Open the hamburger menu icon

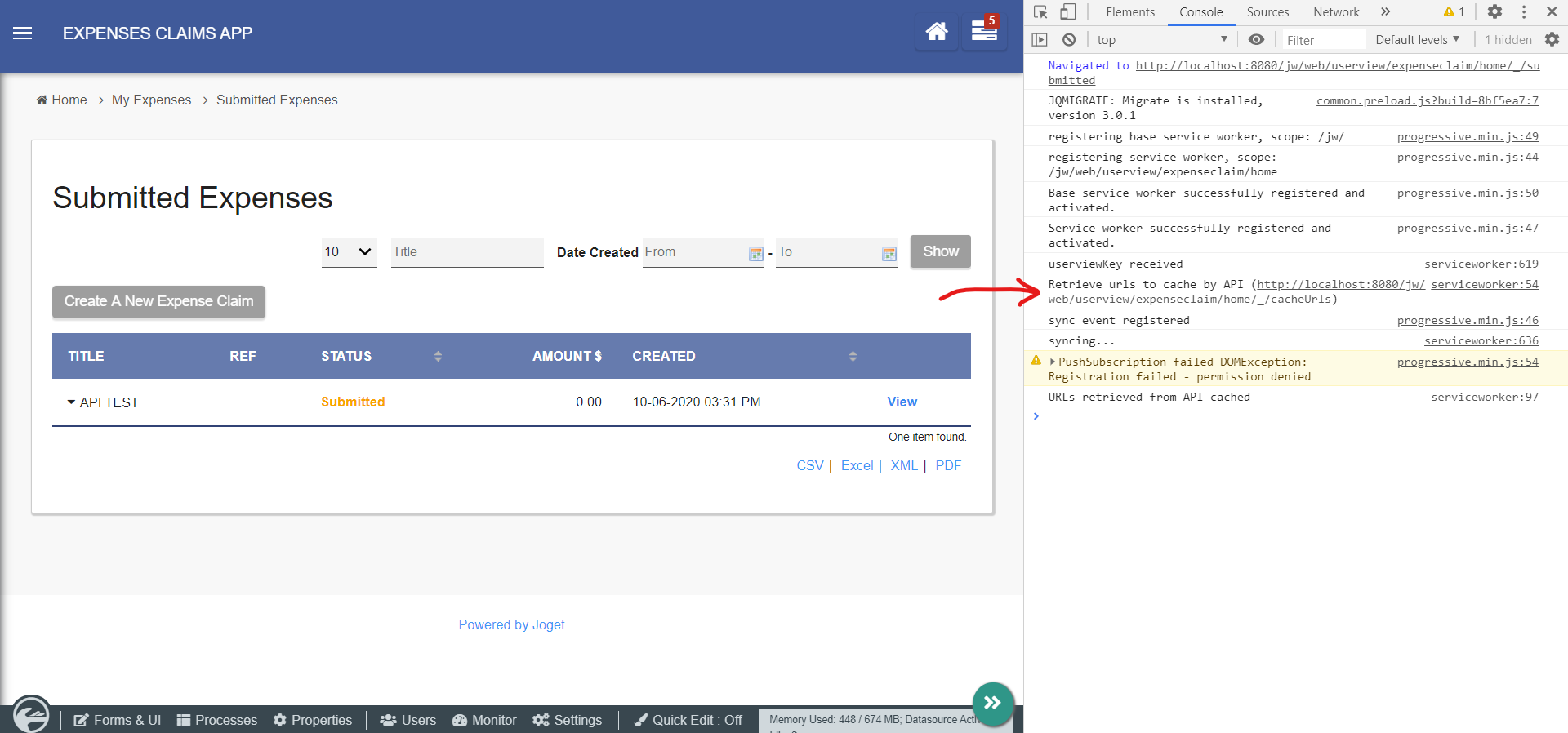[x=23, y=33]
